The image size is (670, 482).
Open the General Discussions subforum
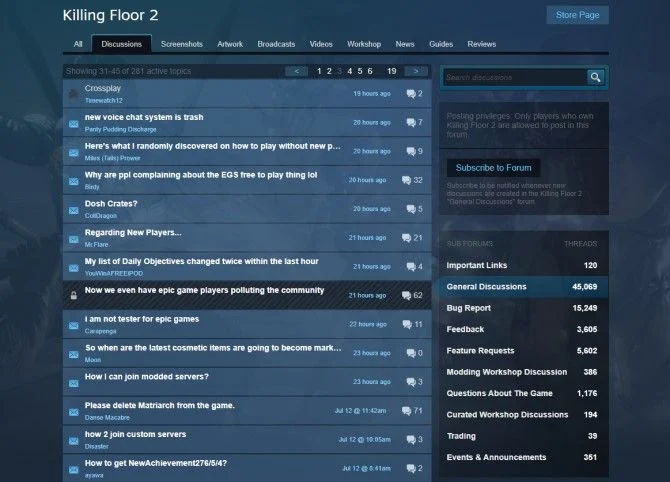[523, 287]
